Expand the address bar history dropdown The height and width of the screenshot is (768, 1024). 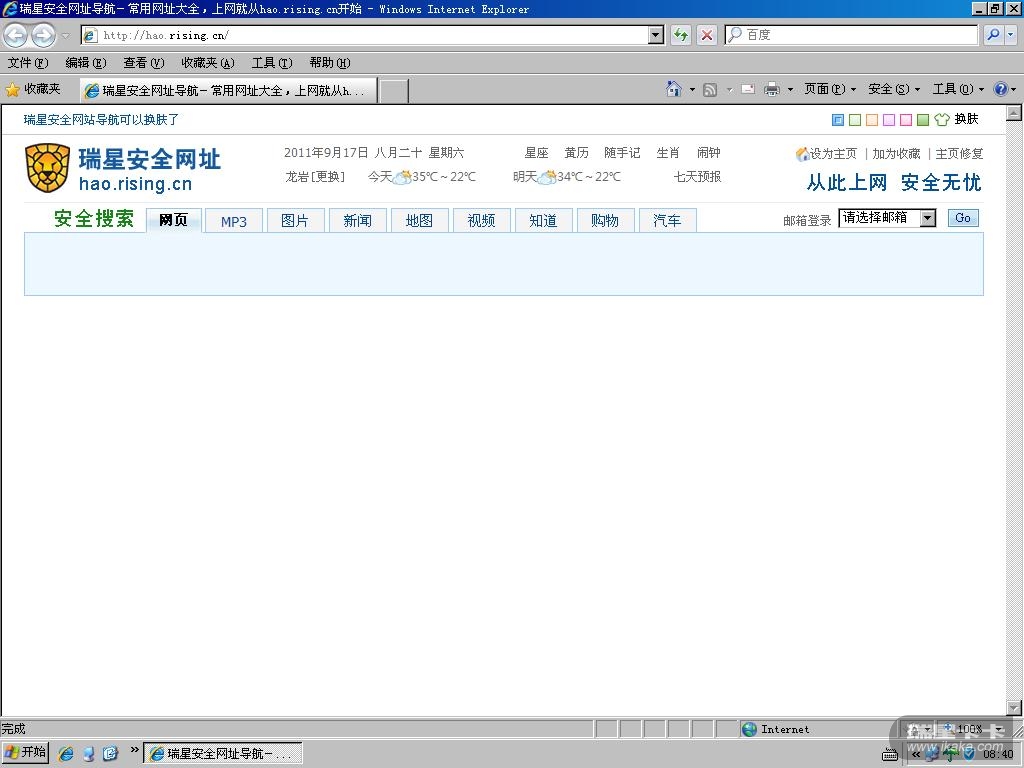(x=656, y=35)
